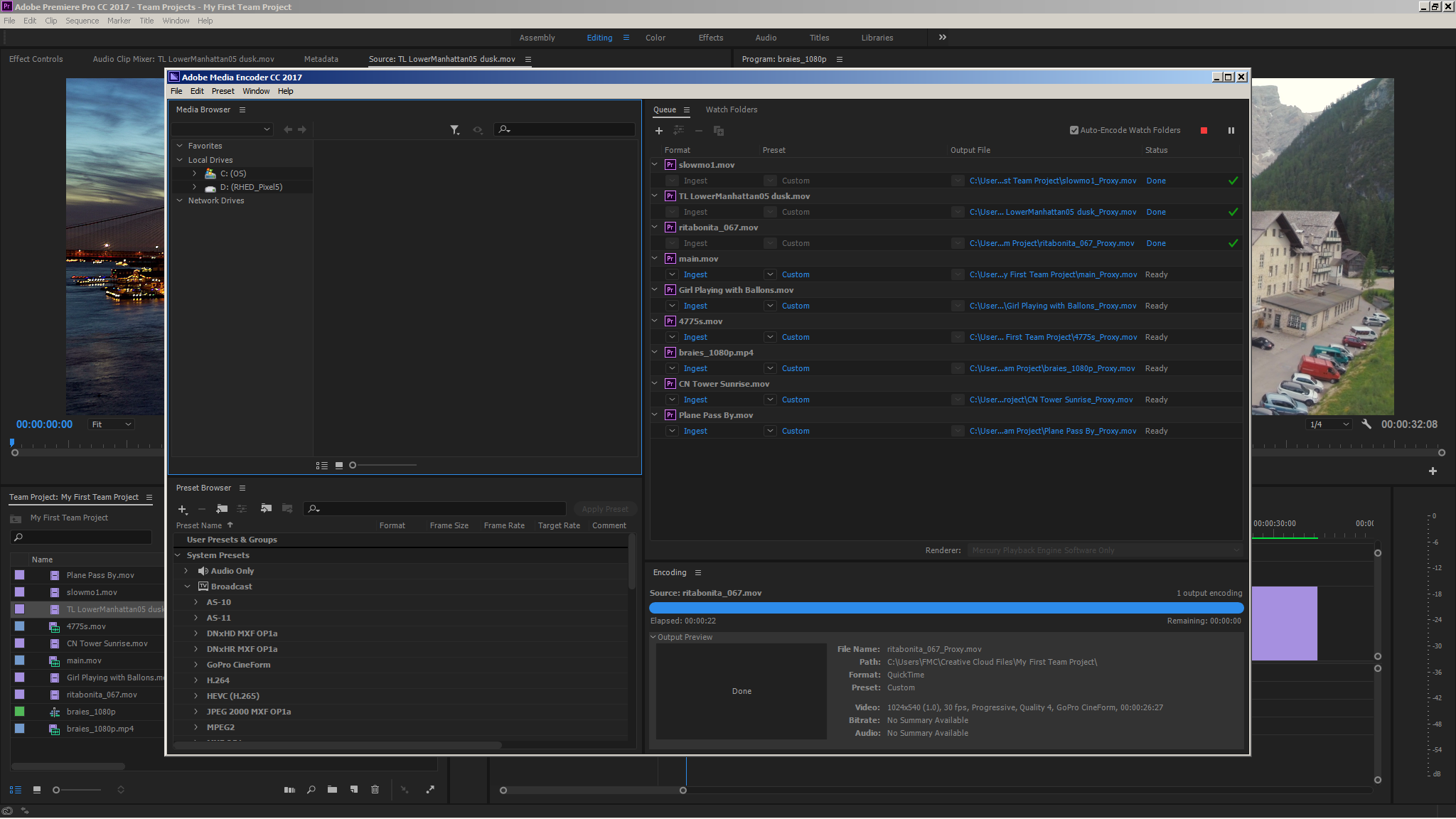Select list view in Premiere project panel
1456x819 pixels.
pos(16,790)
